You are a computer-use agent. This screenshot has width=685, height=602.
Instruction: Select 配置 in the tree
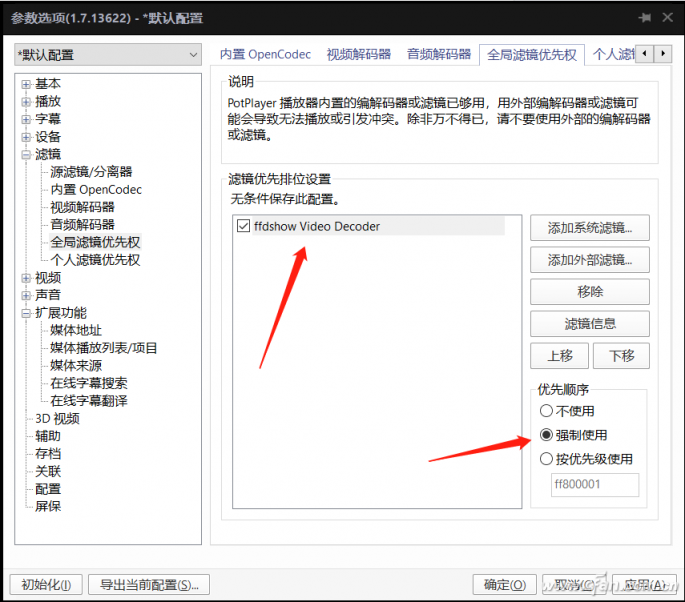tap(48, 489)
